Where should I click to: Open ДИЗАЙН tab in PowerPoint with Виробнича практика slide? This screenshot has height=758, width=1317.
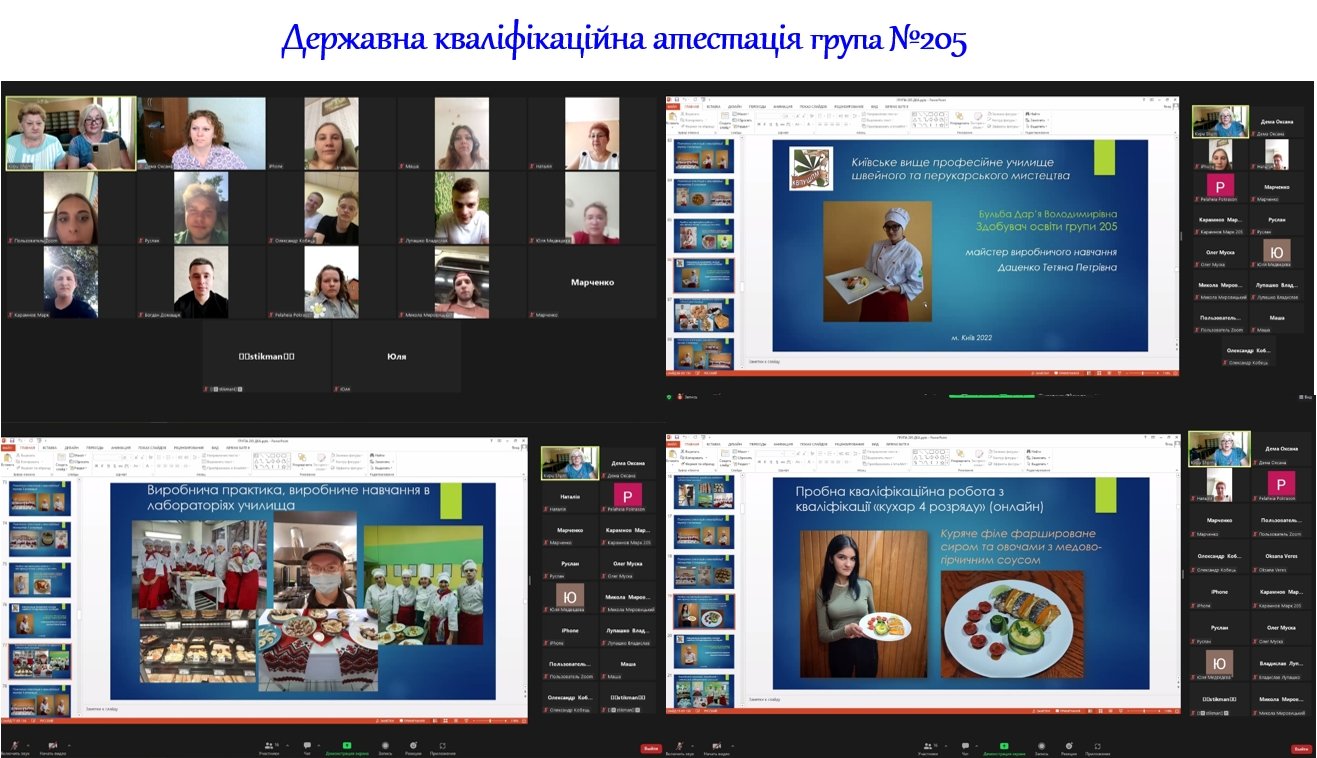pyautogui.click(x=73, y=447)
